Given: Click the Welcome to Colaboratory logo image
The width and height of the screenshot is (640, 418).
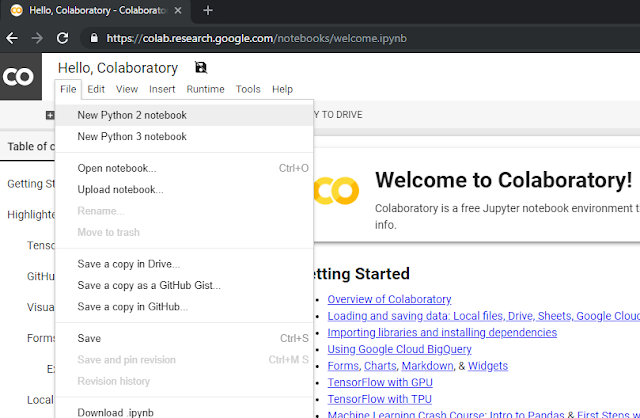Looking at the screenshot, I should click(336, 190).
